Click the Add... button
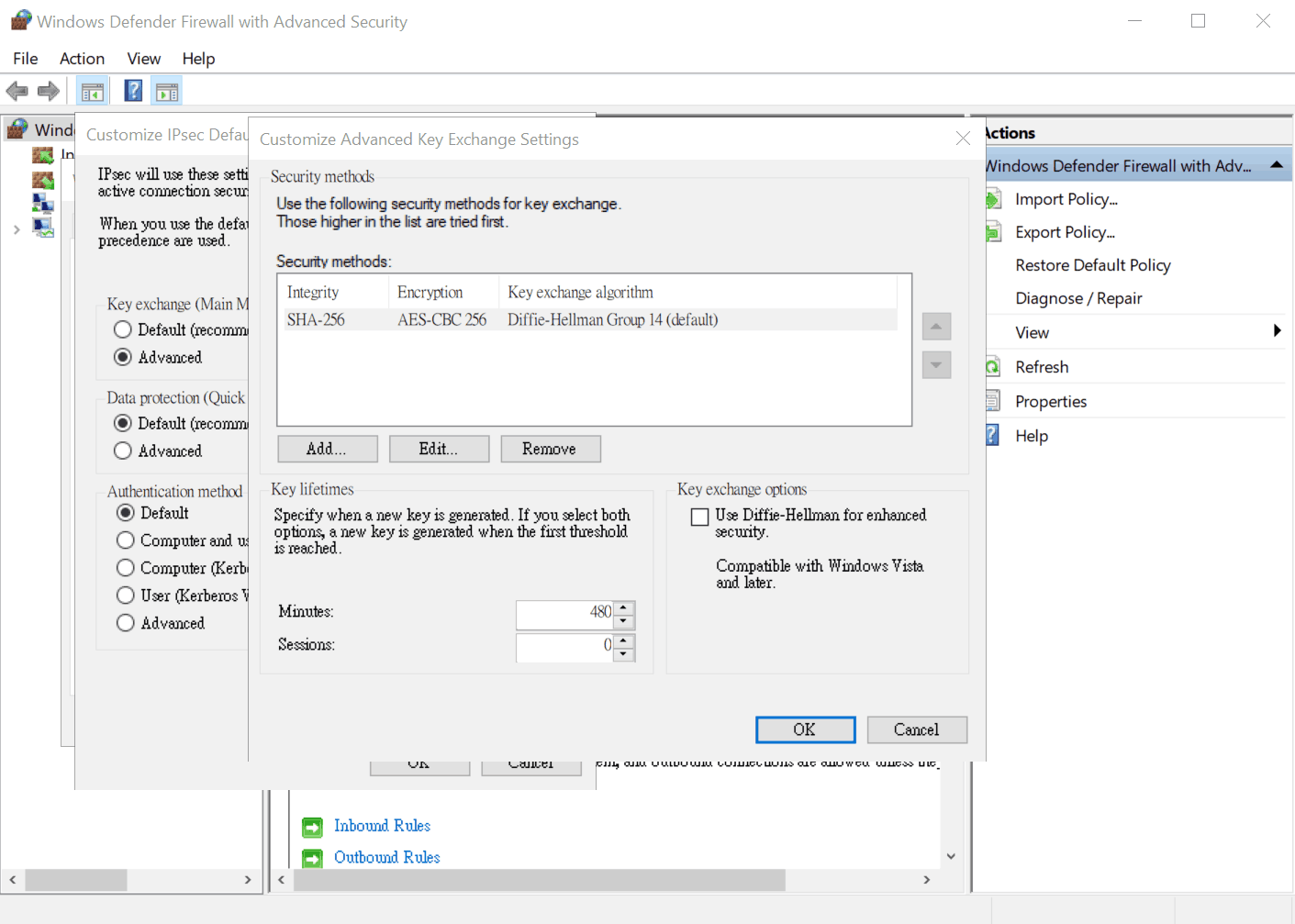The width and height of the screenshot is (1295, 924). pyautogui.click(x=327, y=449)
